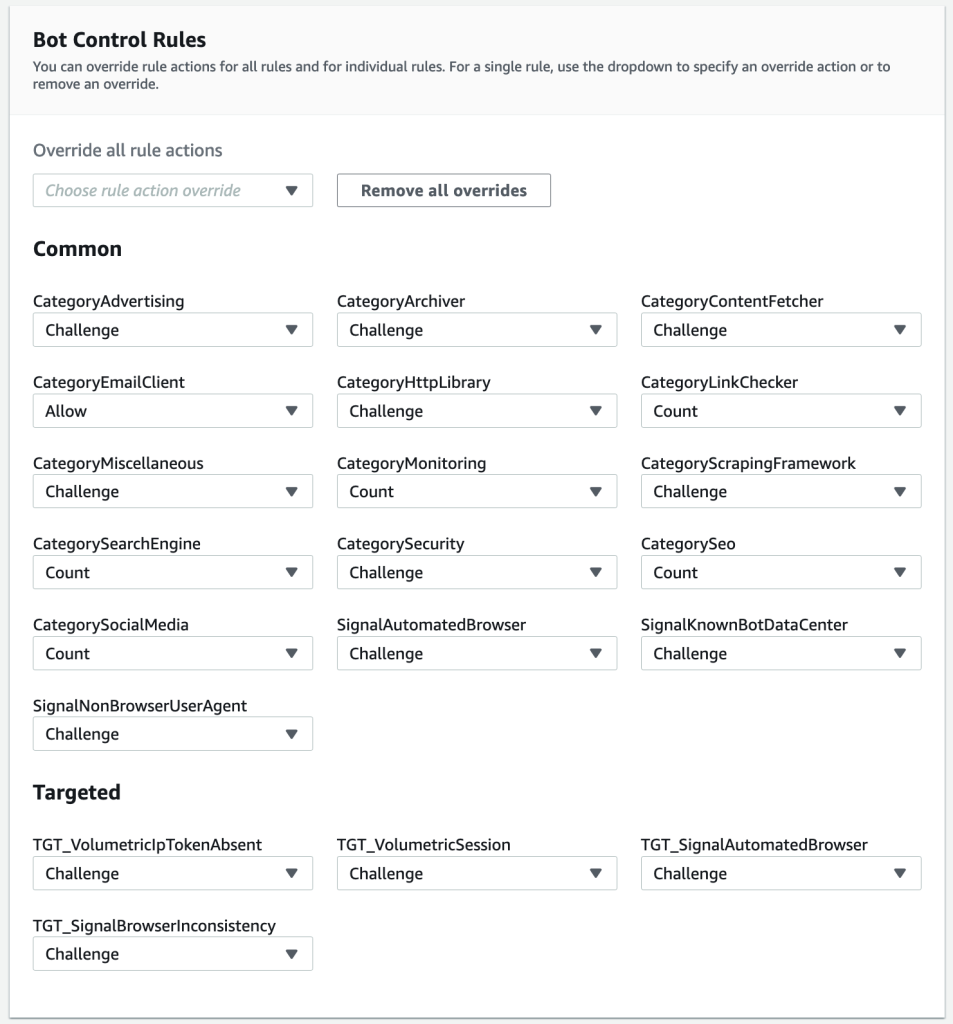Change the CategorySeo Count action
The image size is (953, 1024).
click(x=782, y=573)
